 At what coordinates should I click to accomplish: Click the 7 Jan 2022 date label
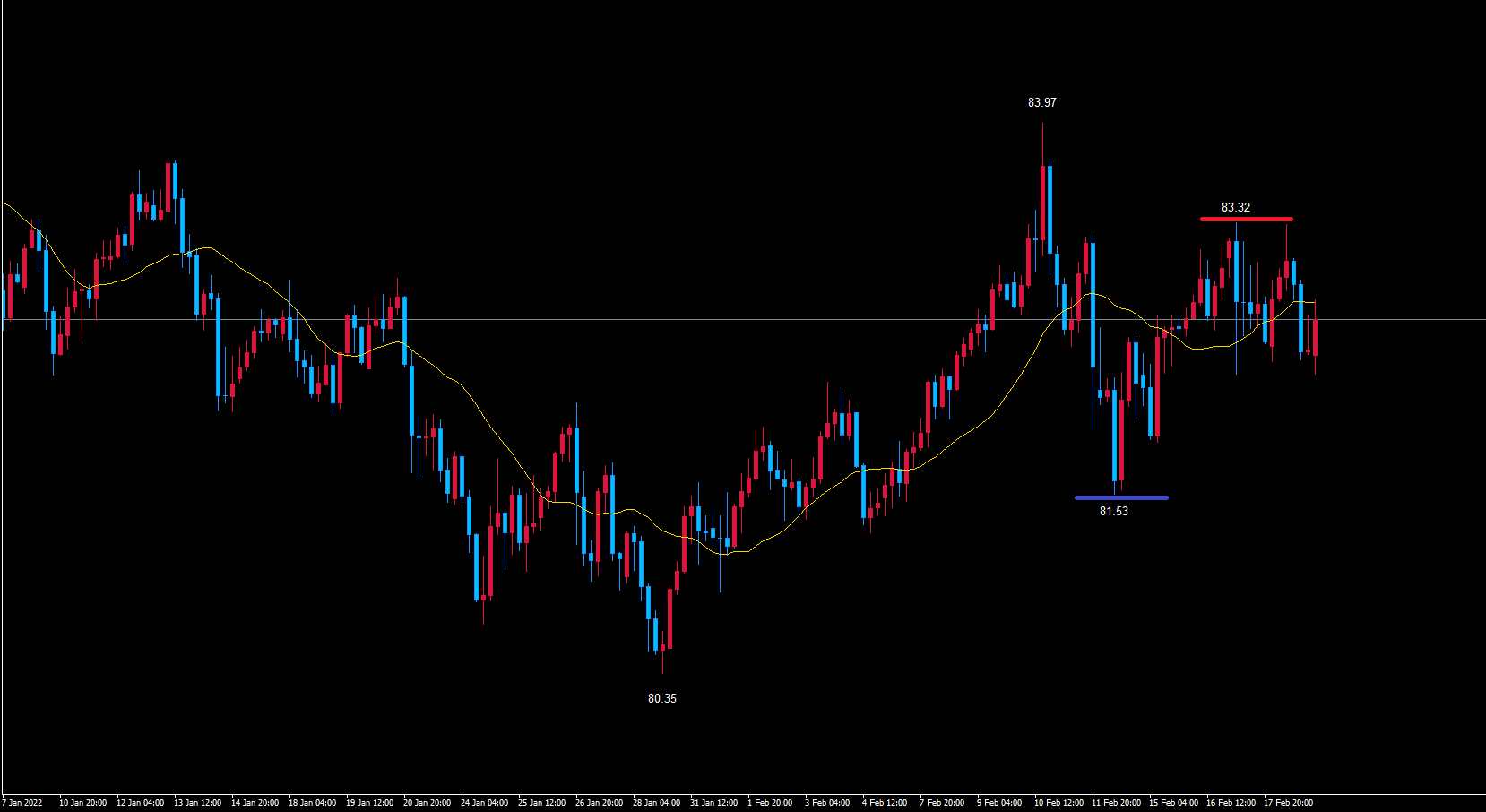pyautogui.click(x=22, y=803)
